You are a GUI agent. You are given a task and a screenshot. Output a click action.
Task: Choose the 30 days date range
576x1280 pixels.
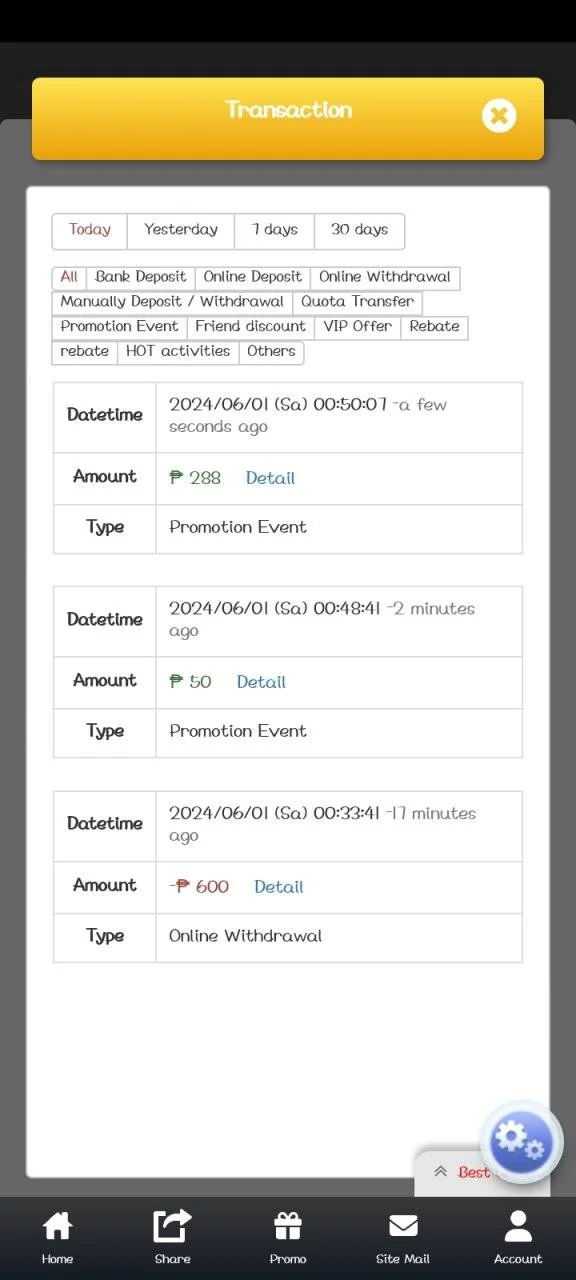click(x=359, y=230)
